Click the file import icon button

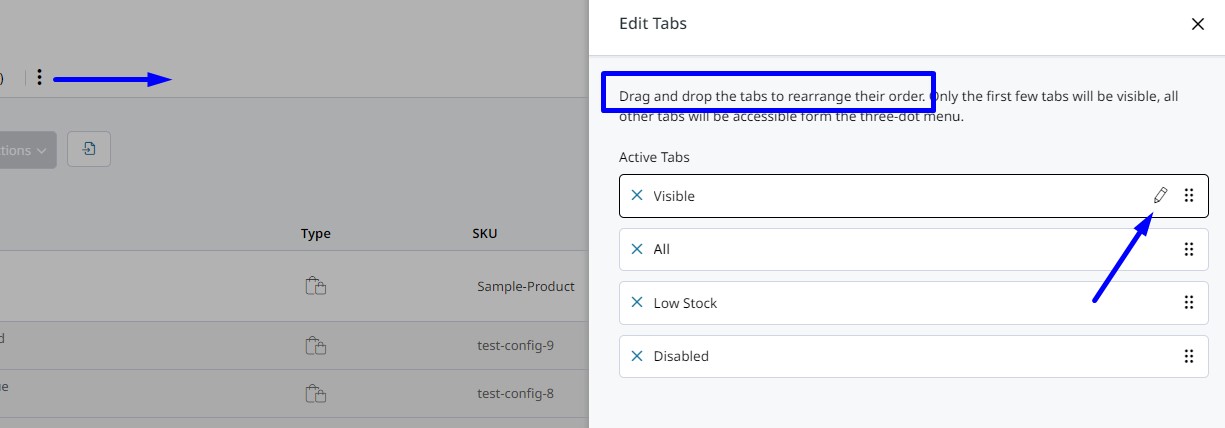89,150
